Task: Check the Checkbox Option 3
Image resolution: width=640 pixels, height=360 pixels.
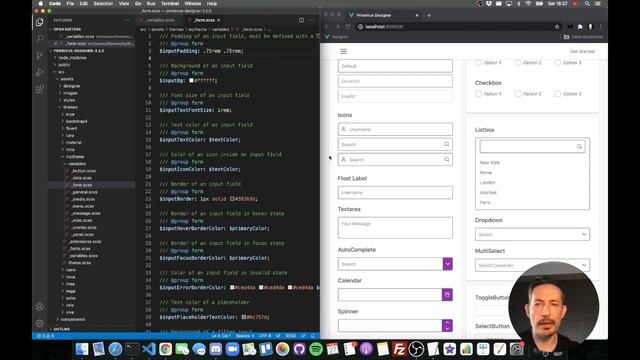Action: 558,94
